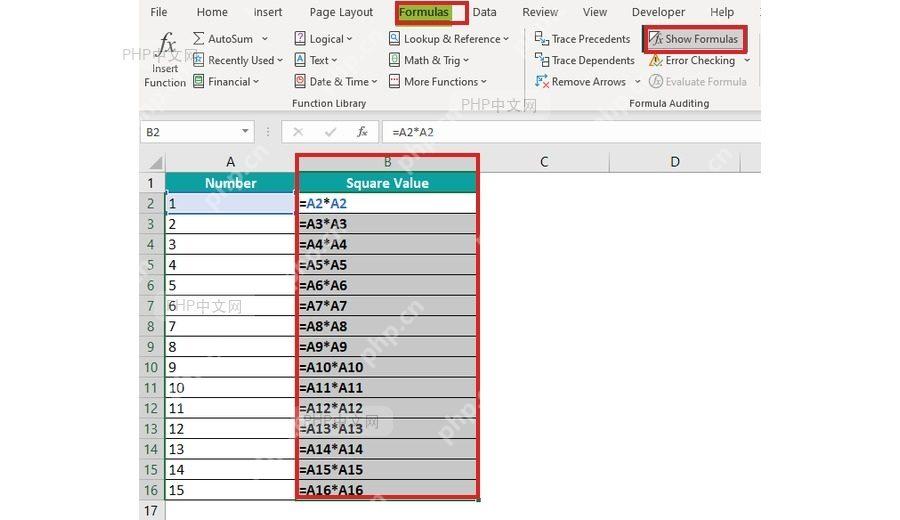Click the Name Box showing B2
The height and width of the screenshot is (520, 900).
point(196,132)
